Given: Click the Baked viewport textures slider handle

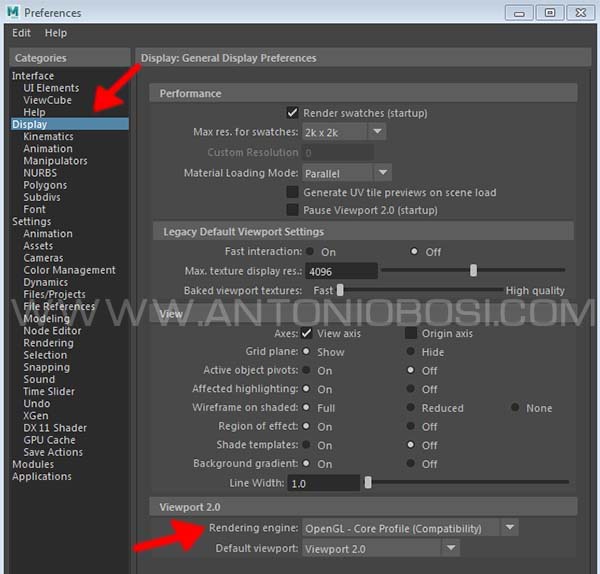Looking at the screenshot, I should coord(340,290).
